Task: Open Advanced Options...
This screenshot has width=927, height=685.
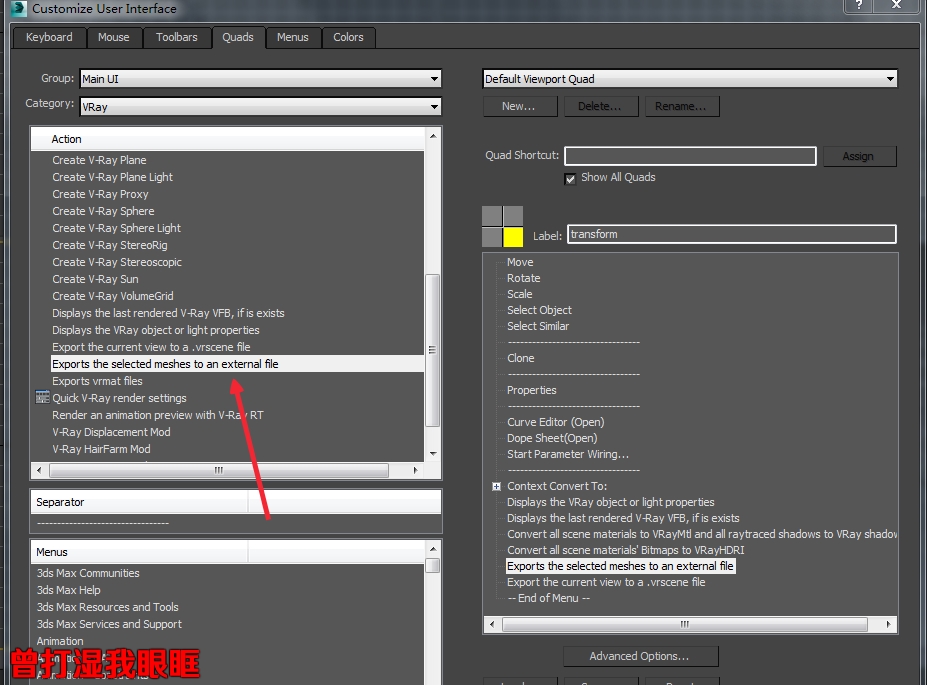Action: coord(639,656)
